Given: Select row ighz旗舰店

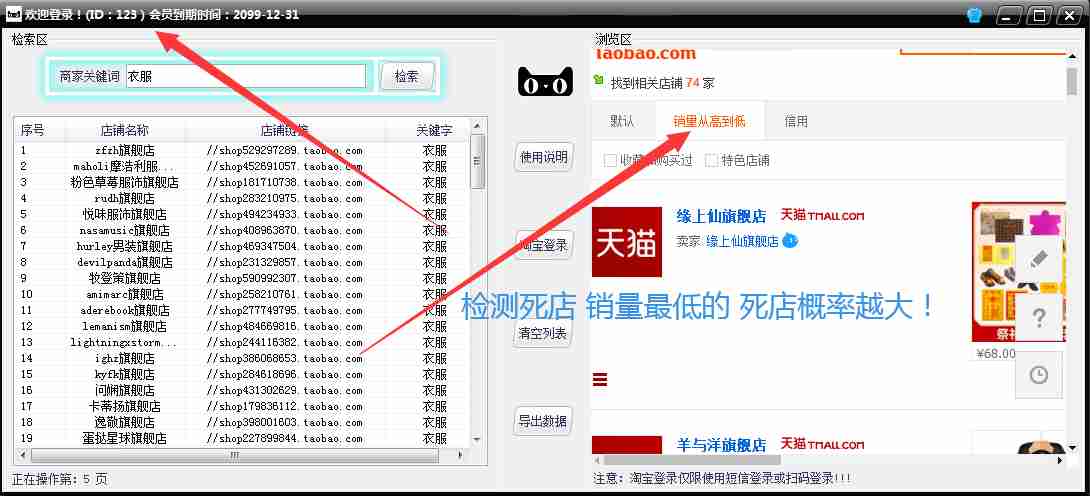Looking at the screenshot, I should [x=242, y=358].
